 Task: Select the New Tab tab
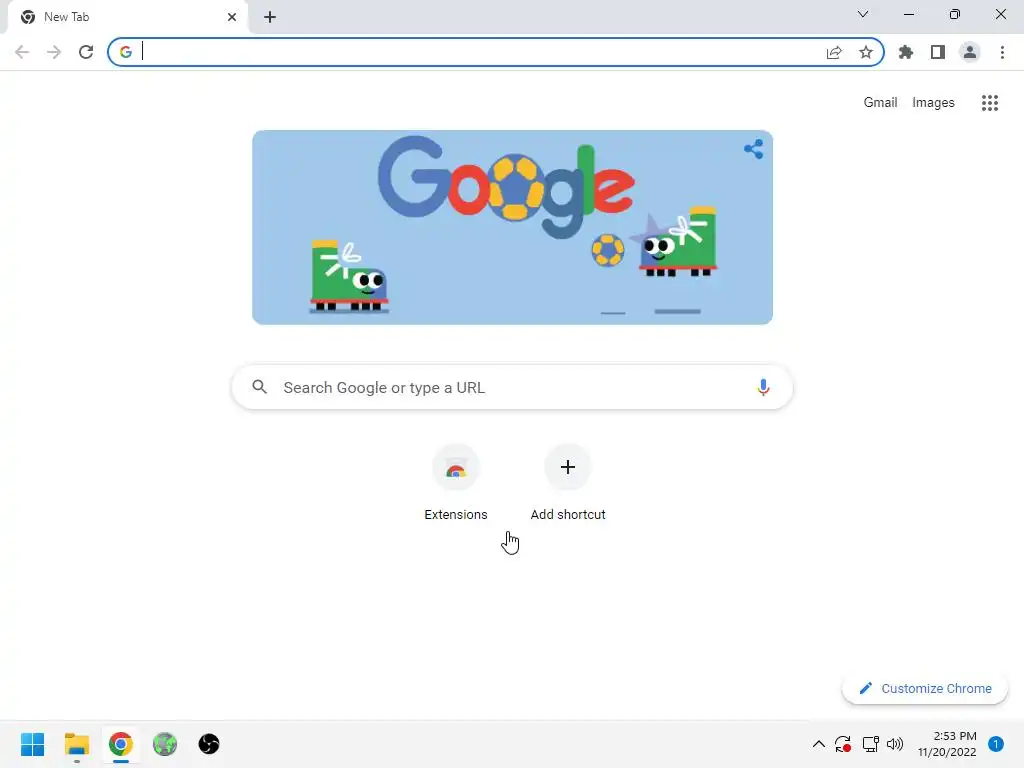coord(127,17)
